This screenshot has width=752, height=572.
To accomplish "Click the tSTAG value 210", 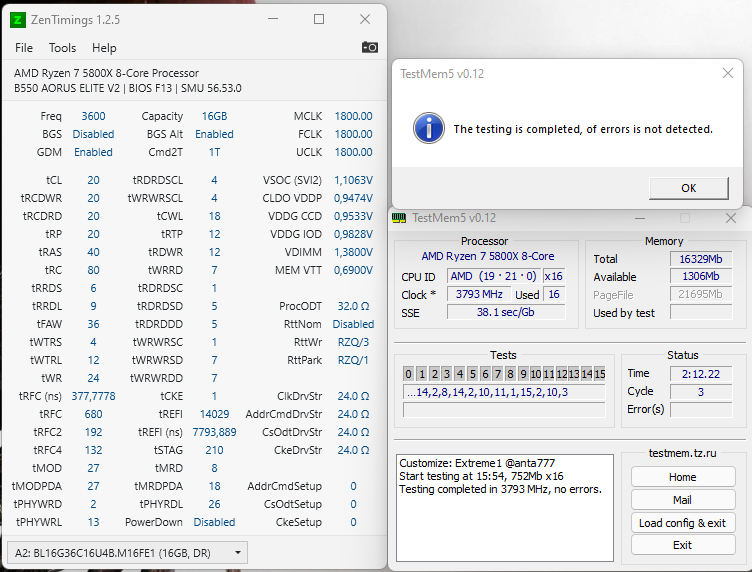I will (214, 450).
